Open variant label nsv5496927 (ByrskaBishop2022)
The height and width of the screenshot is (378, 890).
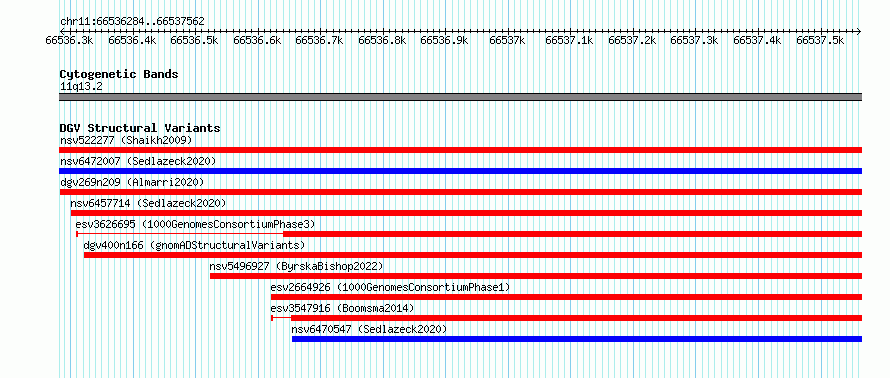point(296,266)
